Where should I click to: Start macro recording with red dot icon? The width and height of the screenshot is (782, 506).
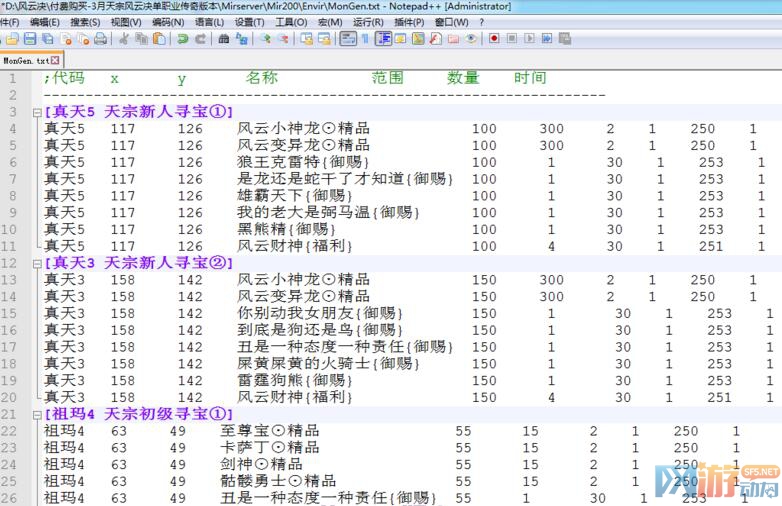click(494, 39)
